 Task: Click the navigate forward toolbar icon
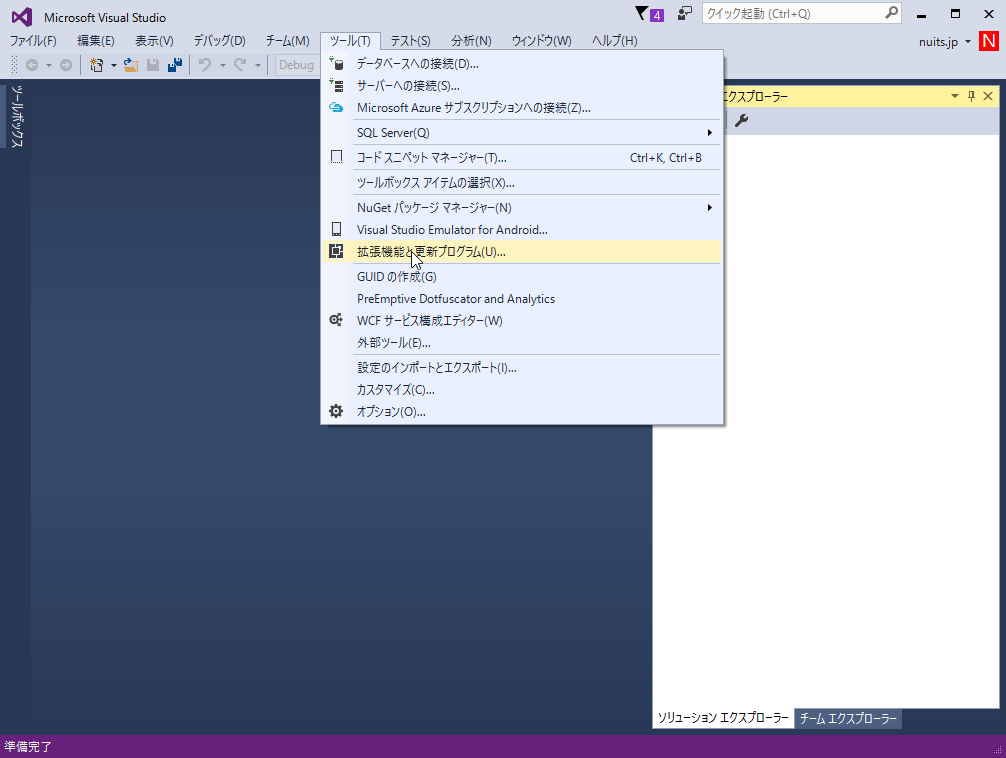(65, 65)
